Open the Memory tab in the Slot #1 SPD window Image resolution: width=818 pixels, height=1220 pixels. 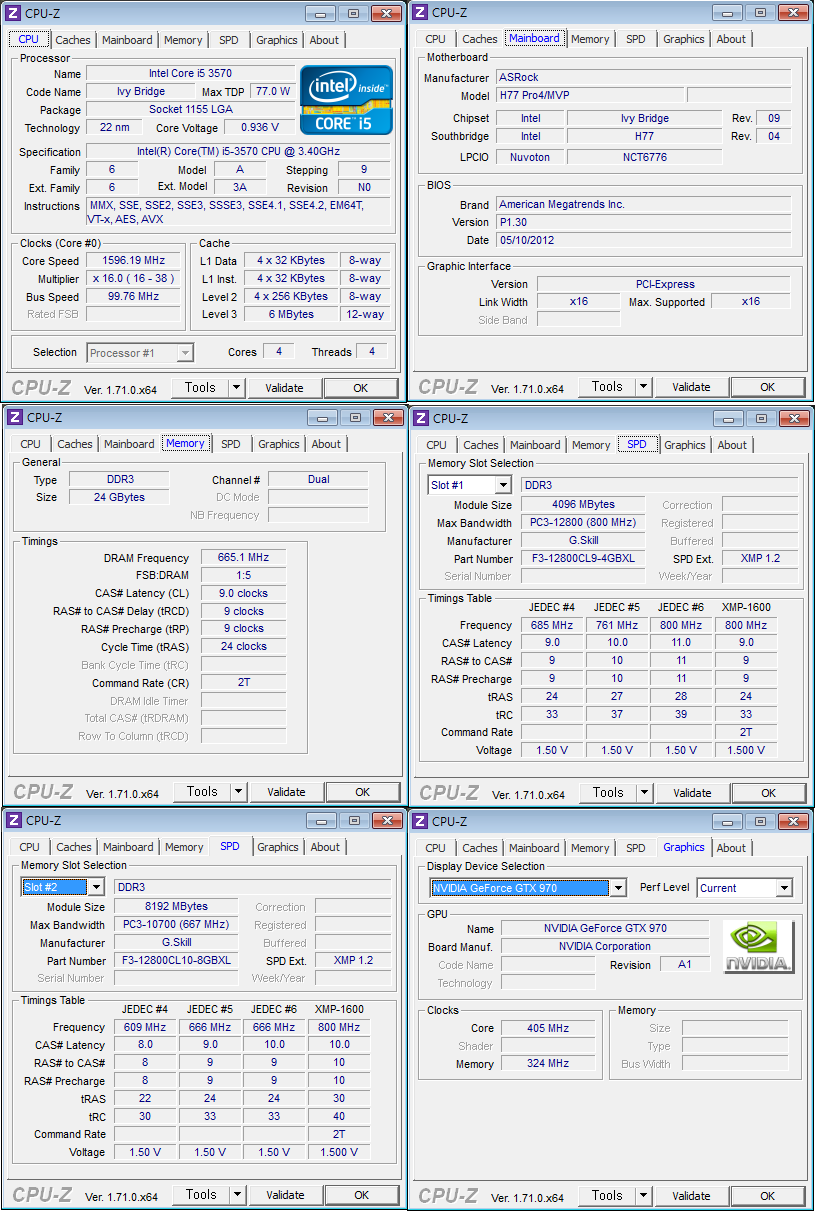(591, 445)
